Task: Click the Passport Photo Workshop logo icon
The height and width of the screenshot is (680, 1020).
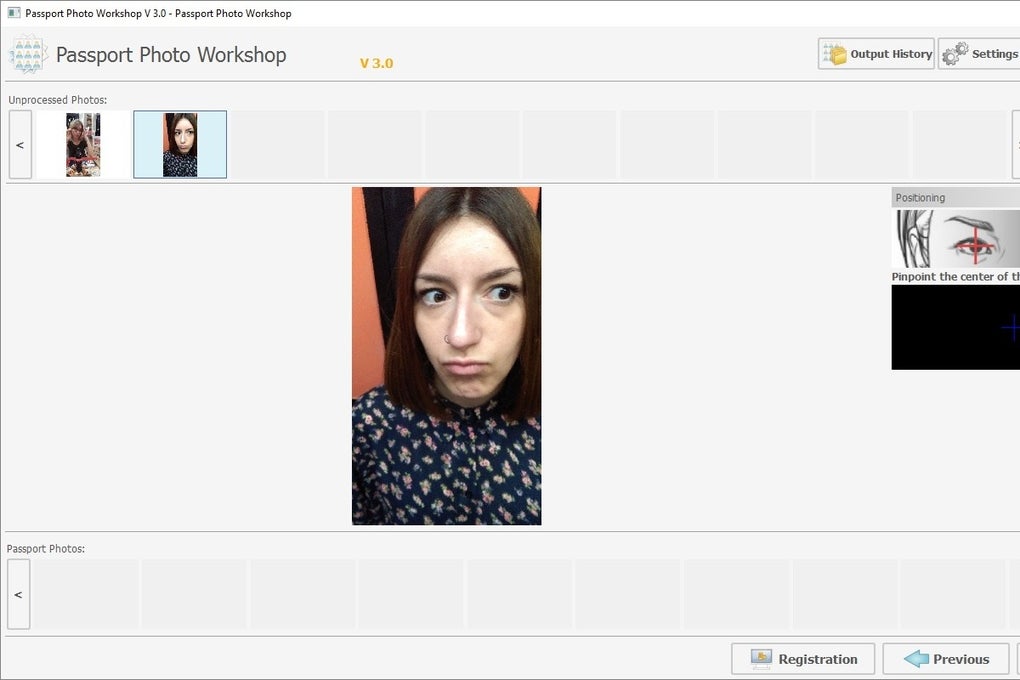Action: tap(28, 54)
